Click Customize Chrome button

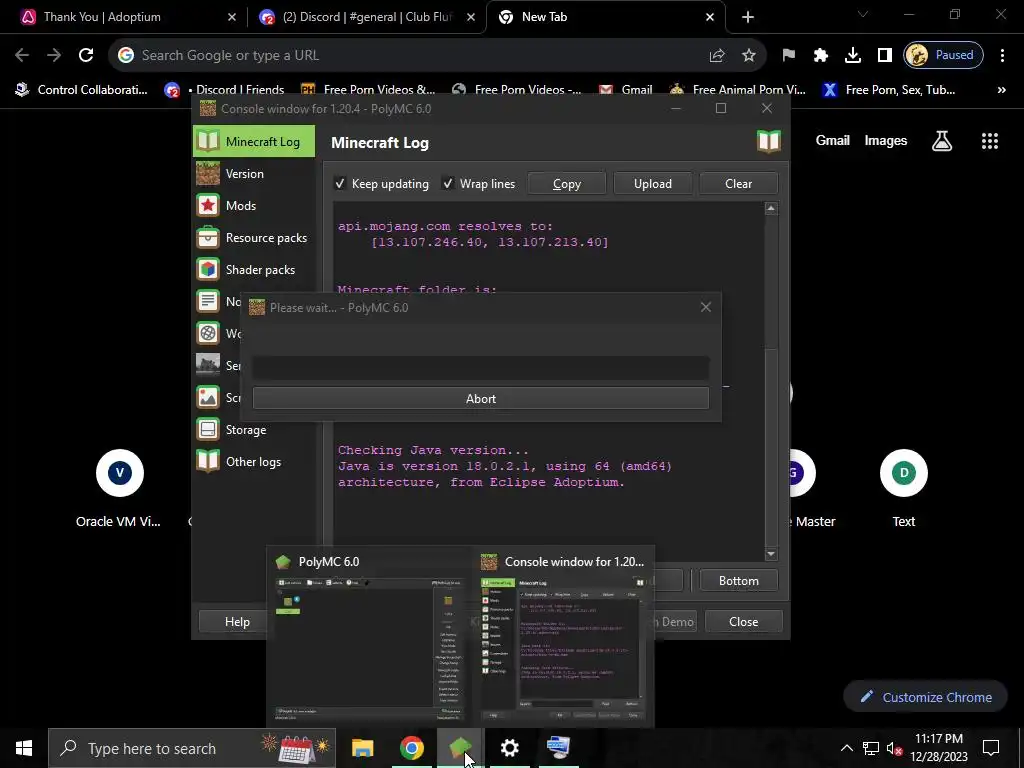click(927, 697)
